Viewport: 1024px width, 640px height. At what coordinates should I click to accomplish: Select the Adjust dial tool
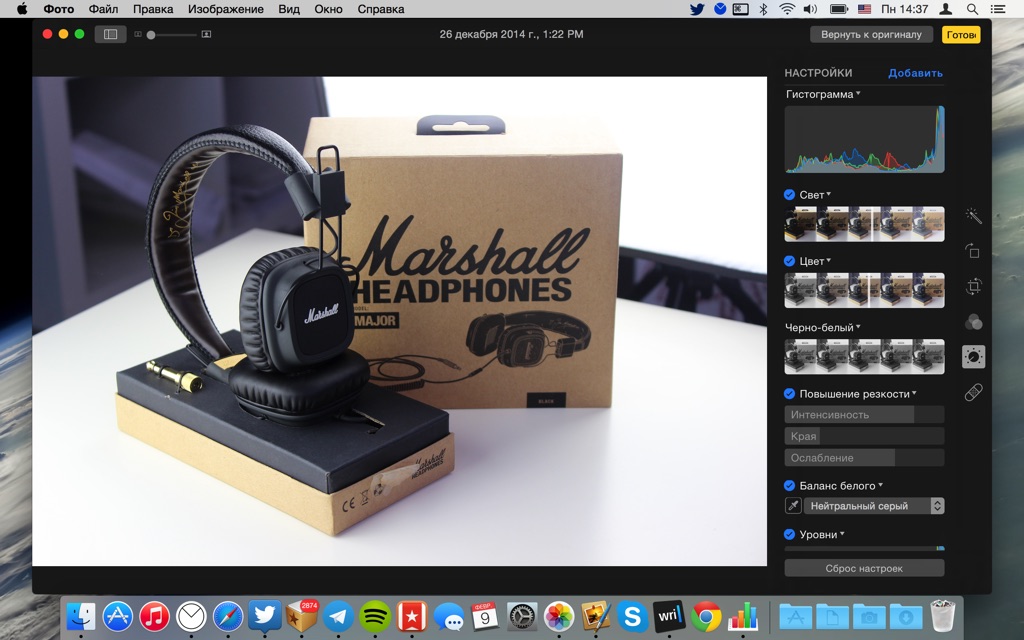[x=973, y=357]
